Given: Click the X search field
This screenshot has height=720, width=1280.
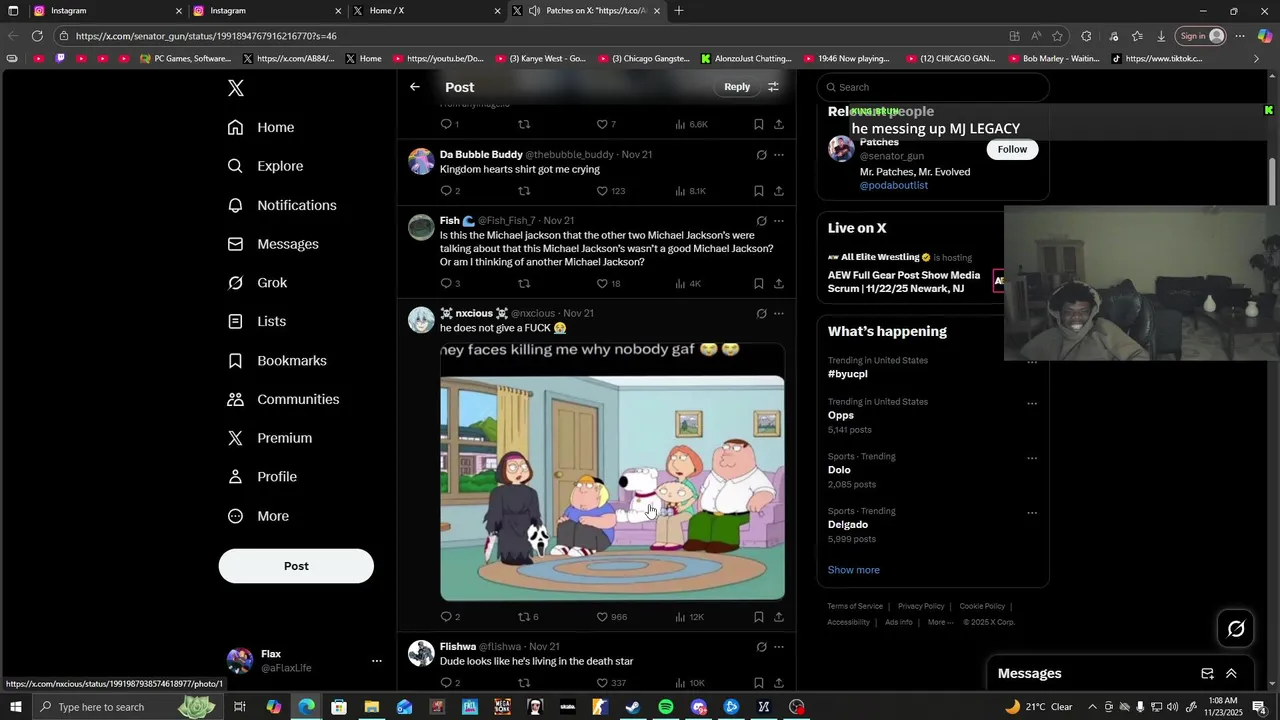Looking at the screenshot, I should coord(933,87).
